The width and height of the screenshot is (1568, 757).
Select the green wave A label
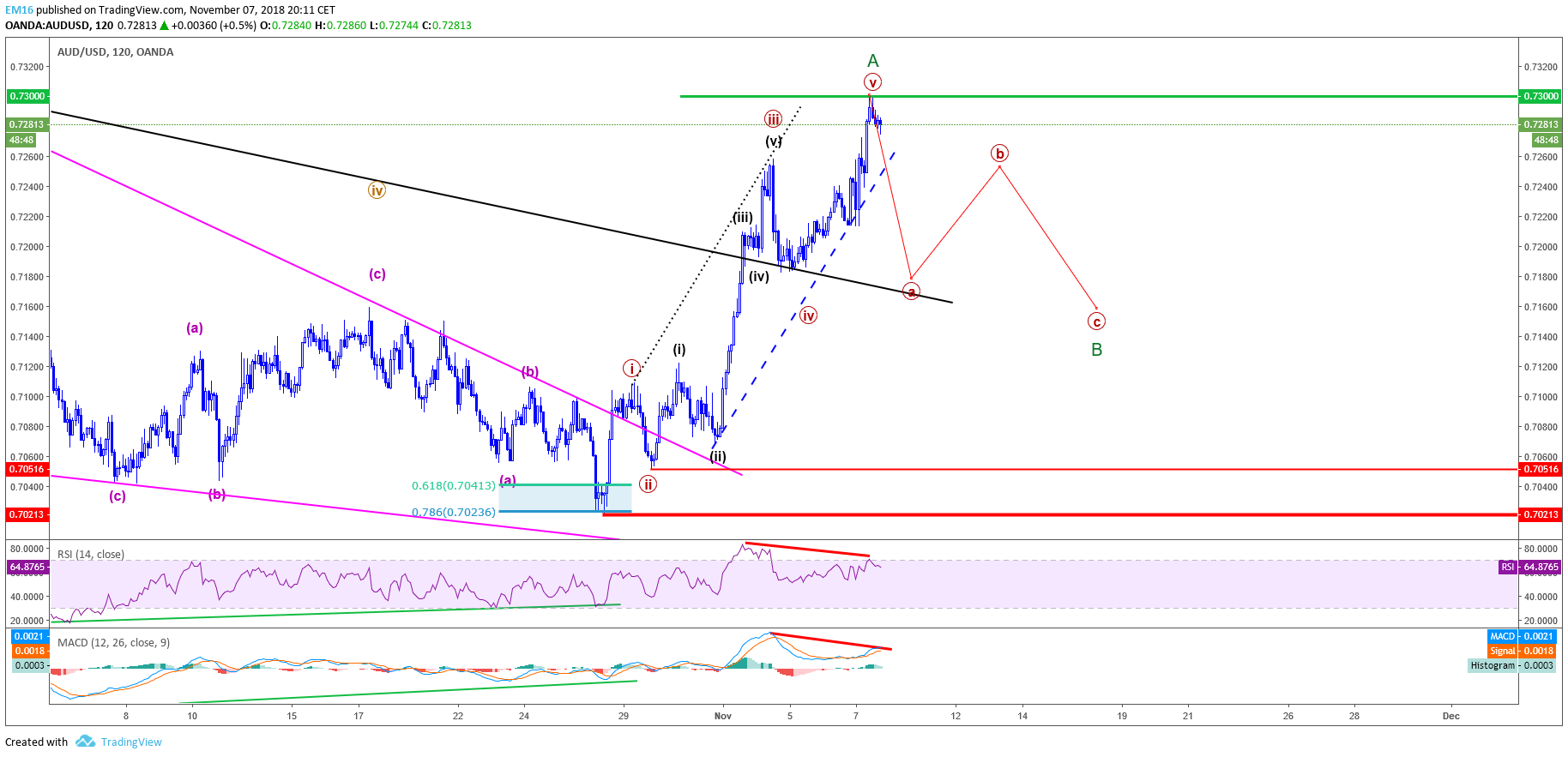(873, 61)
